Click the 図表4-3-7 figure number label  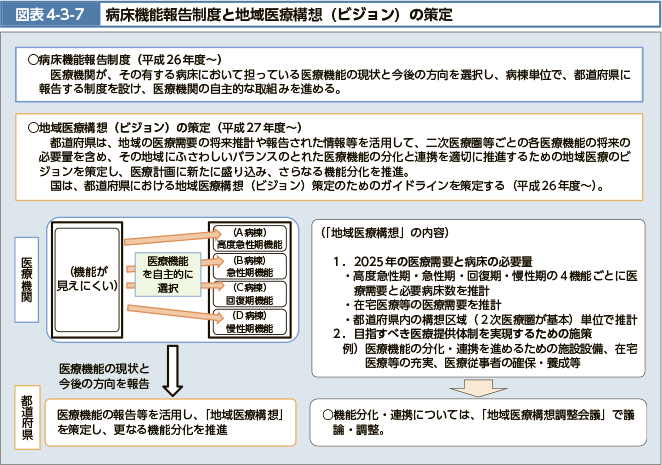46,15
